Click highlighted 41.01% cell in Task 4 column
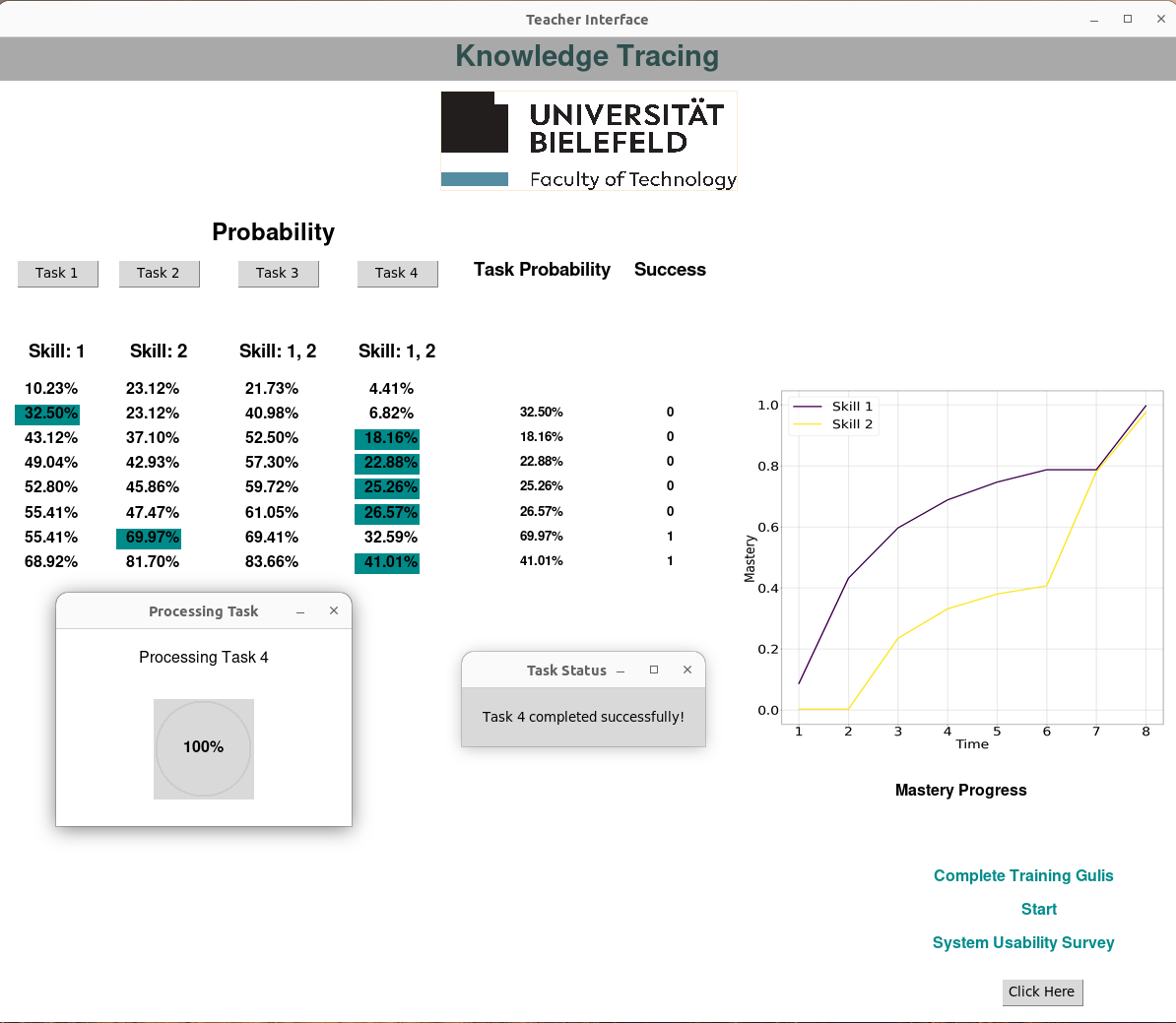The width and height of the screenshot is (1176, 1023). 388,562
